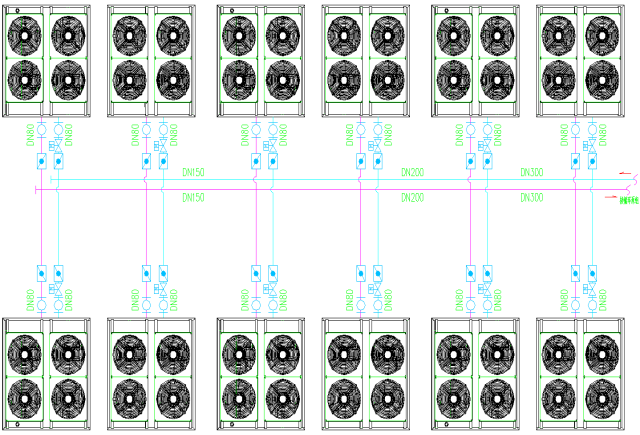
Task: Select the left end cap of magenta main pipe
Action: [36, 189]
